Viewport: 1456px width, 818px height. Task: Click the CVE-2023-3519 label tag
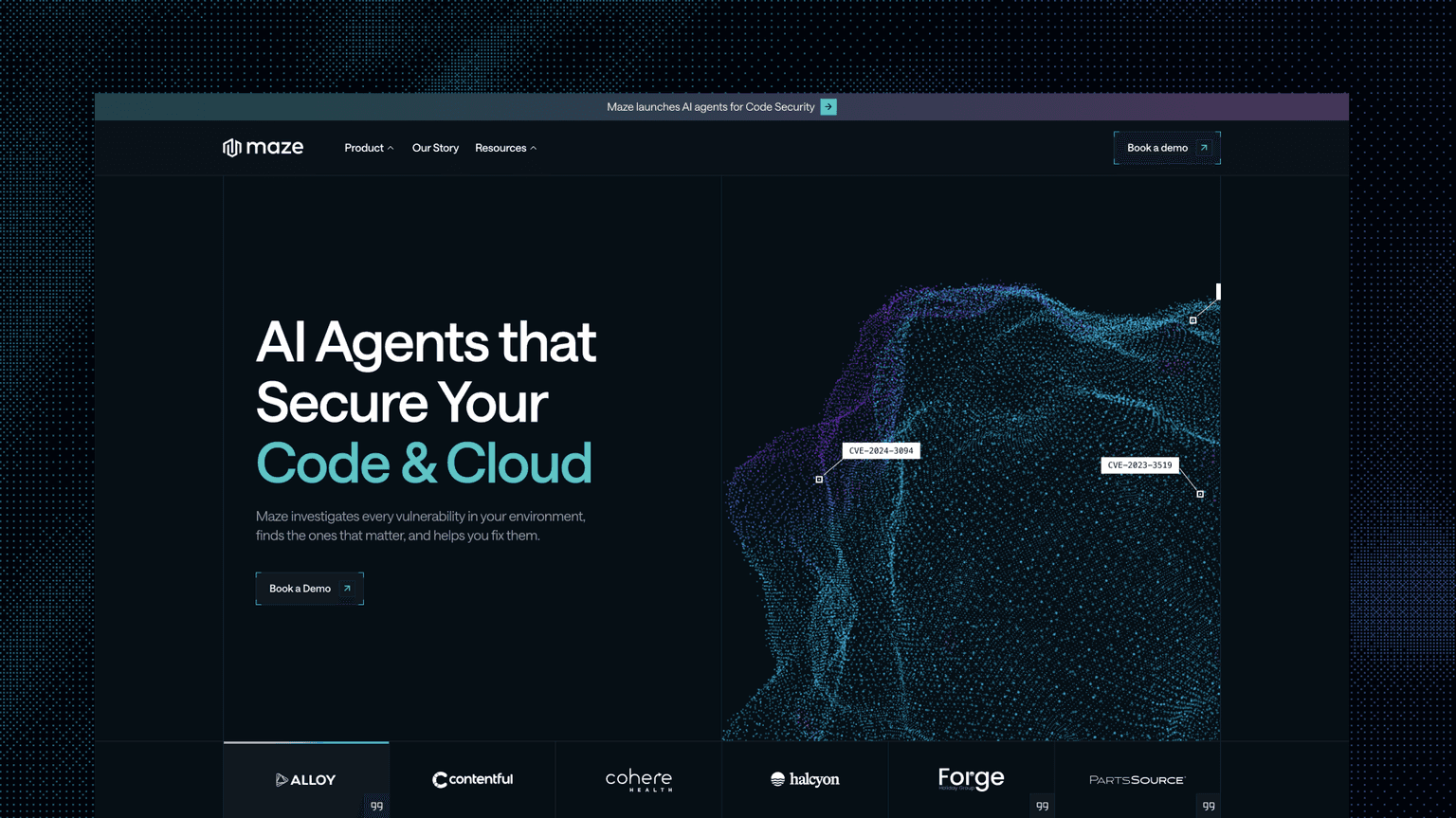click(x=1139, y=465)
